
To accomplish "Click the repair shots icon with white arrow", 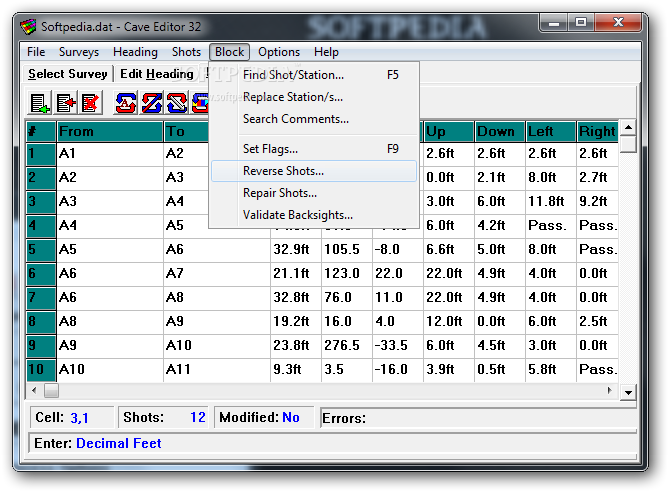I will click(177, 102).
